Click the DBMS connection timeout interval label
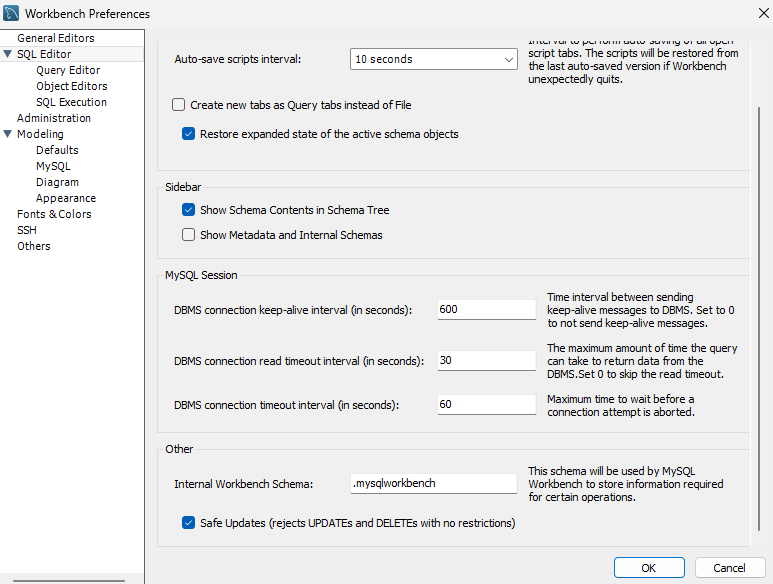The width and height of the screenshot is (773, 584). (286, 405)
